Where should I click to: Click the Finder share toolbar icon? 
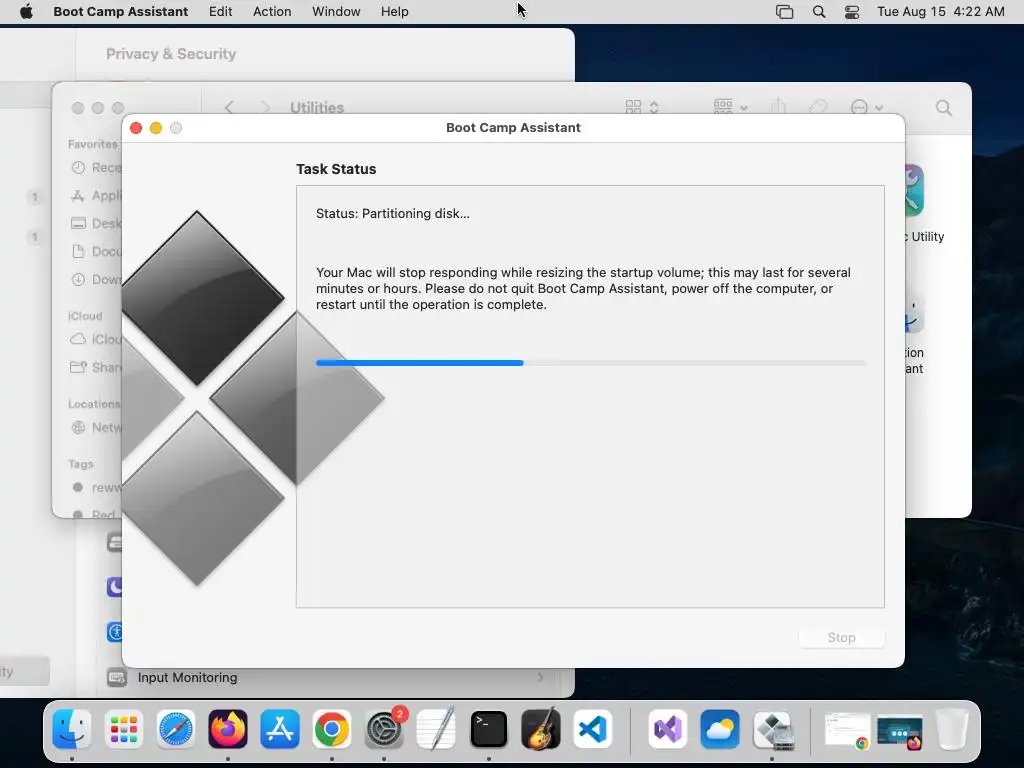(778, 106)
